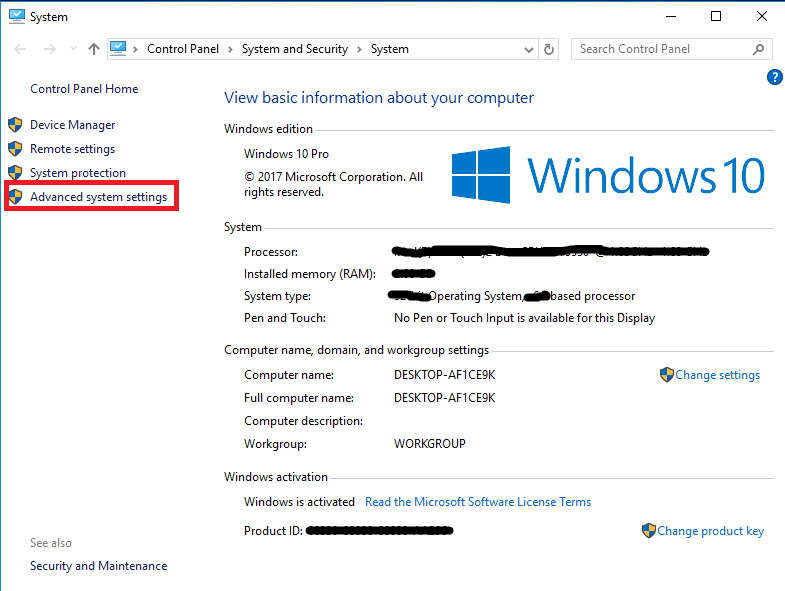785x591 pixels.
Task: Select the computer name DESKTOP-AF1CE9K value
Action: (445, 375)
